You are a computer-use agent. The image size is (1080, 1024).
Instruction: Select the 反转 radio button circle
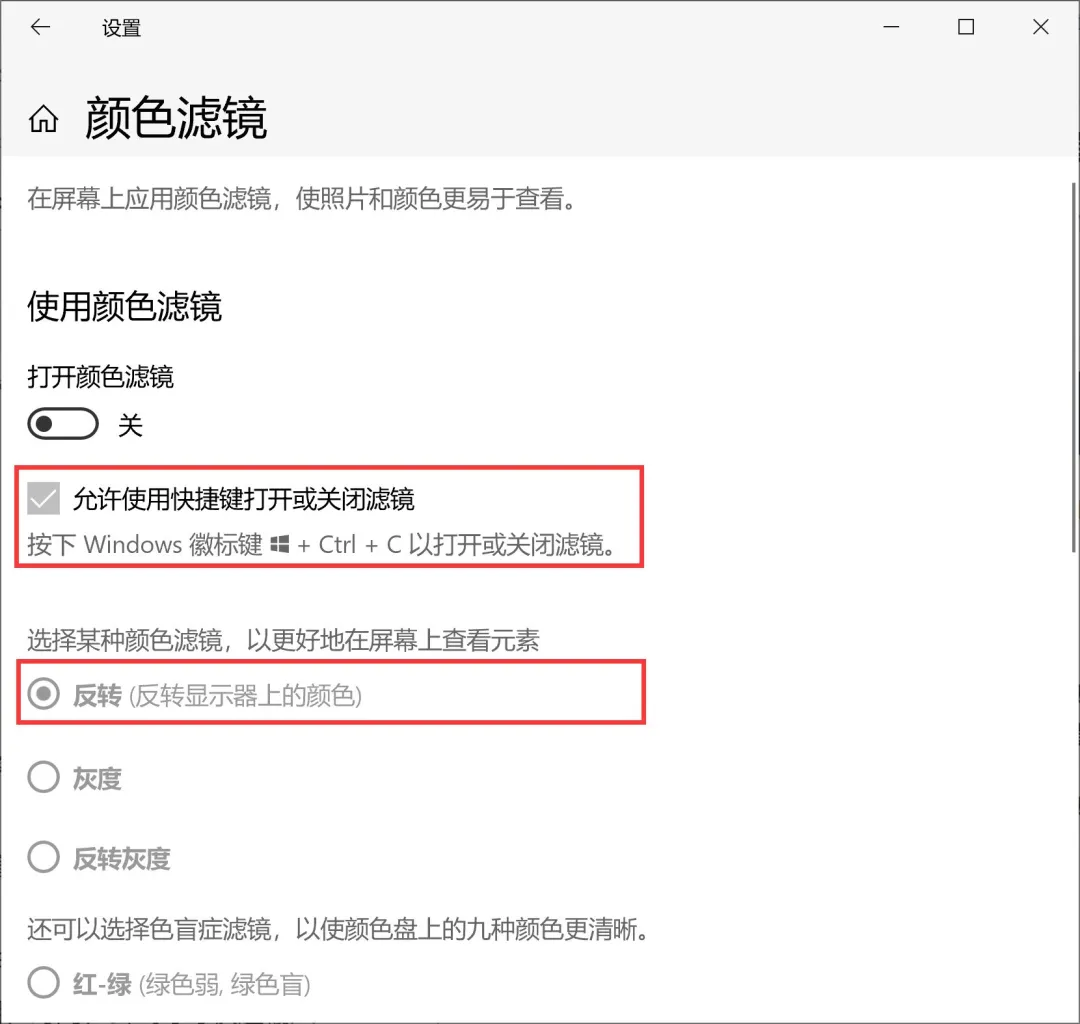coord(43,695)
